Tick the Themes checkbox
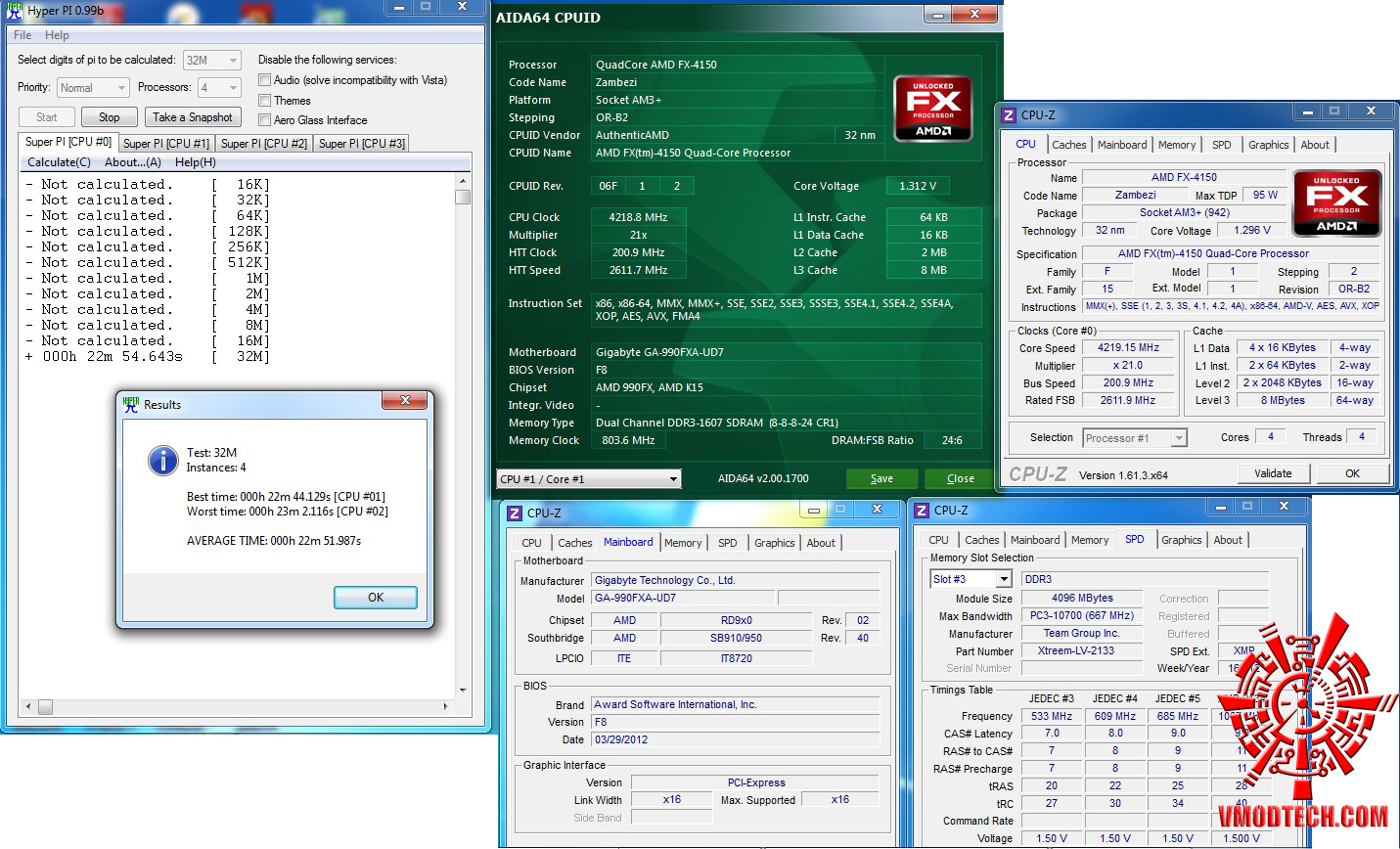 (264, 101)
